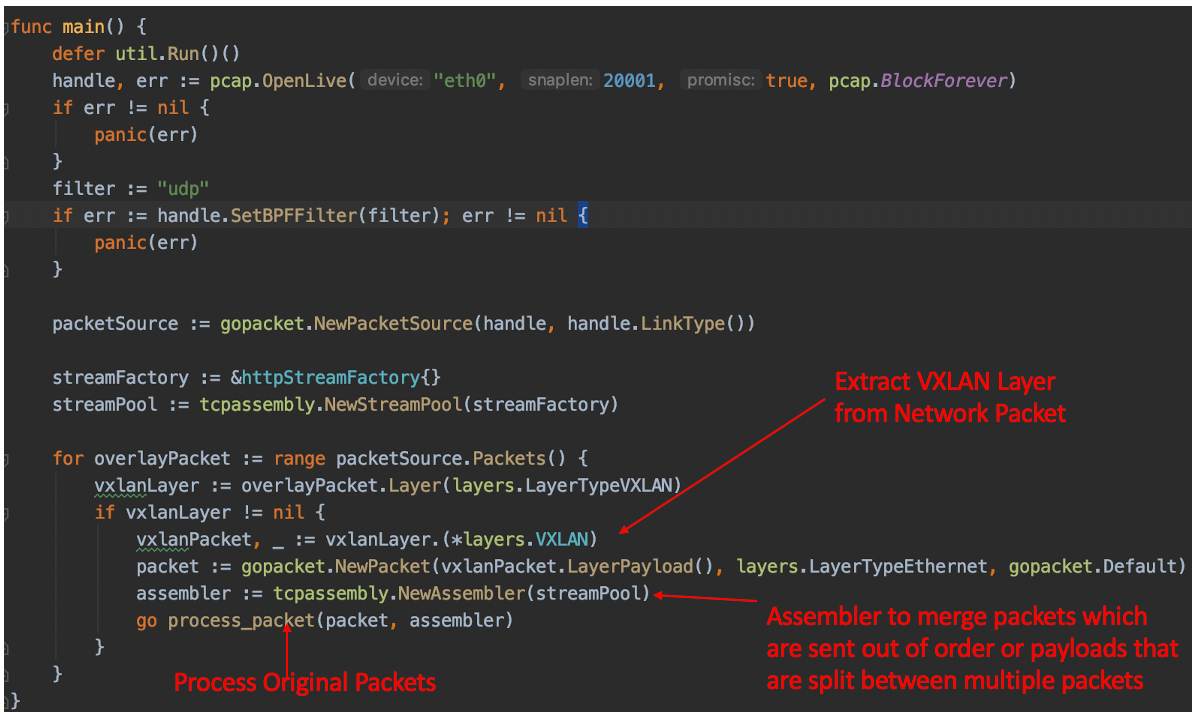Click 'LayerPayload' method call
The width and height of the screenshot is (1196, 718).
click(x=630, y=567)
